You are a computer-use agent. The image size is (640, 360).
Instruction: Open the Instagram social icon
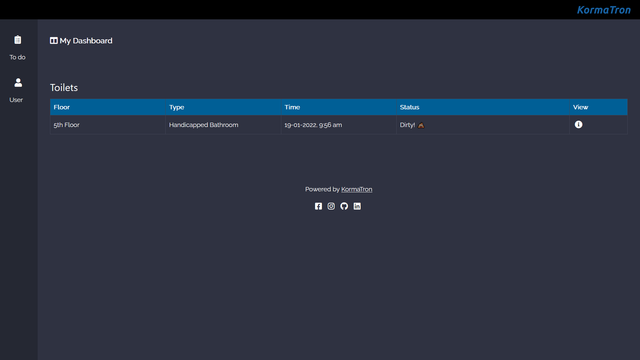tap(331, 206)
